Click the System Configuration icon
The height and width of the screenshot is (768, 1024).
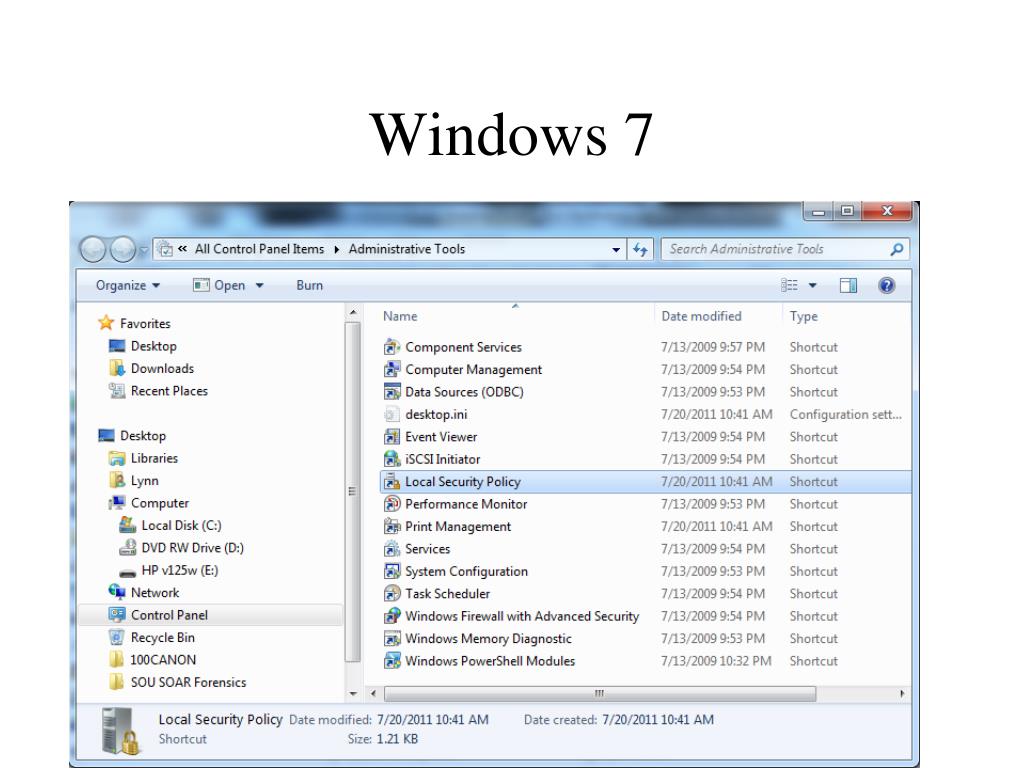click(x=392, y=571)
